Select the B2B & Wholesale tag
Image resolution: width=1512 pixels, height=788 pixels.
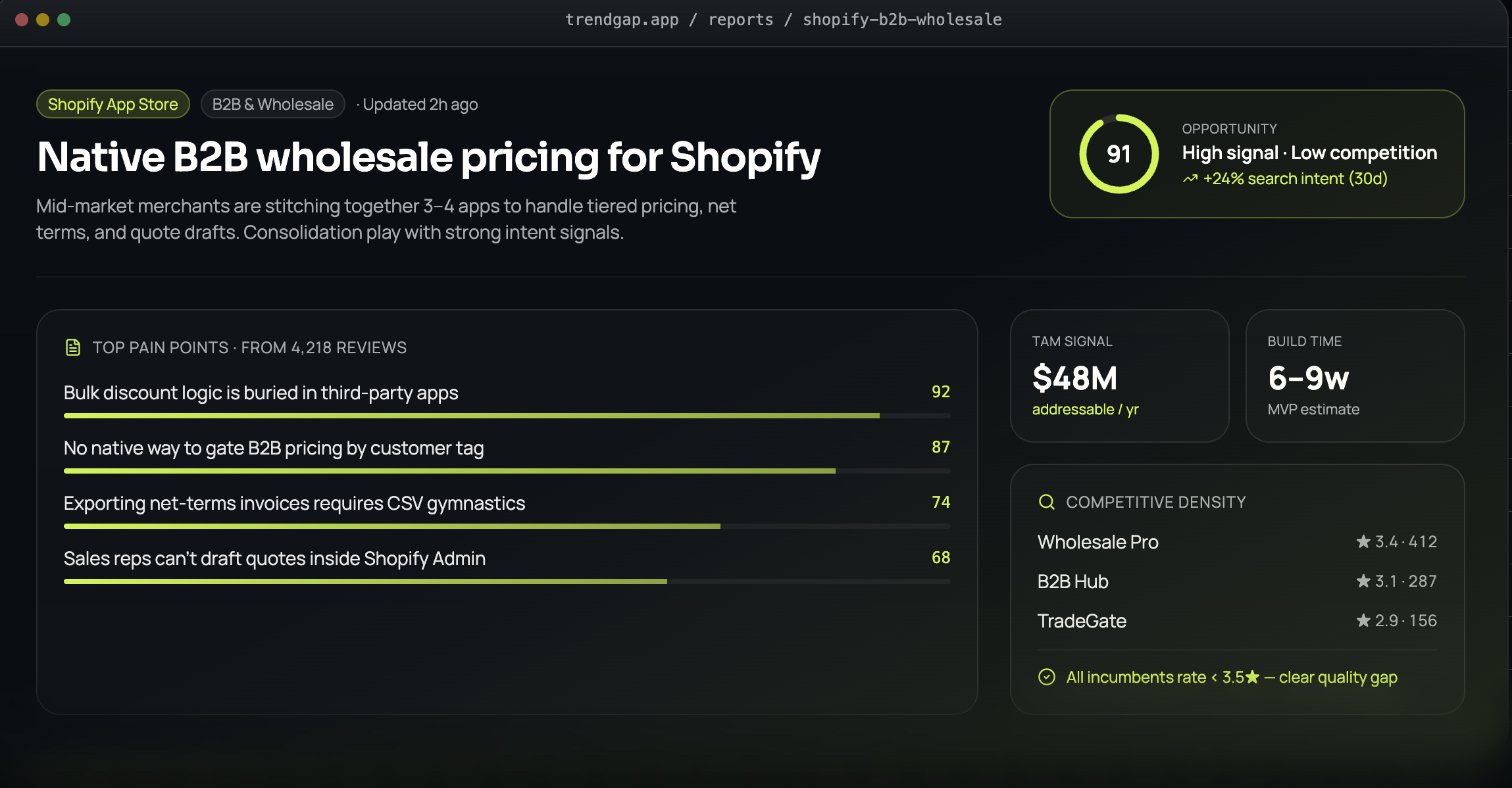[x=273, y=104]
